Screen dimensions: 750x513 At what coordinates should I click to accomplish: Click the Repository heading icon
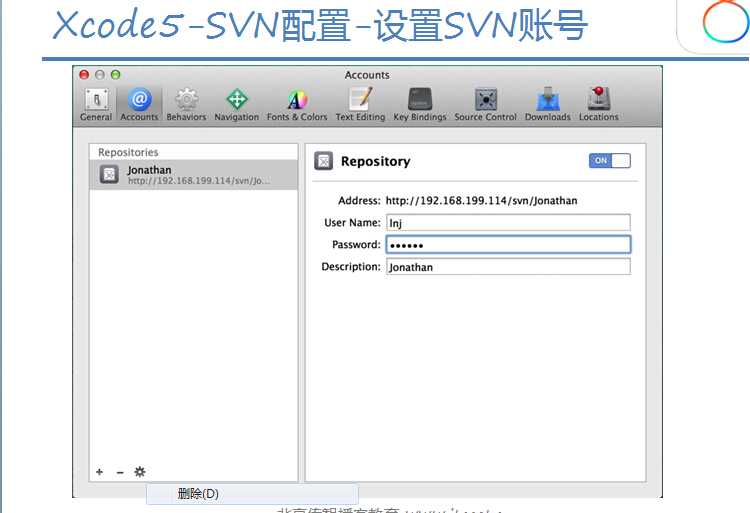(x=323, y=161)
